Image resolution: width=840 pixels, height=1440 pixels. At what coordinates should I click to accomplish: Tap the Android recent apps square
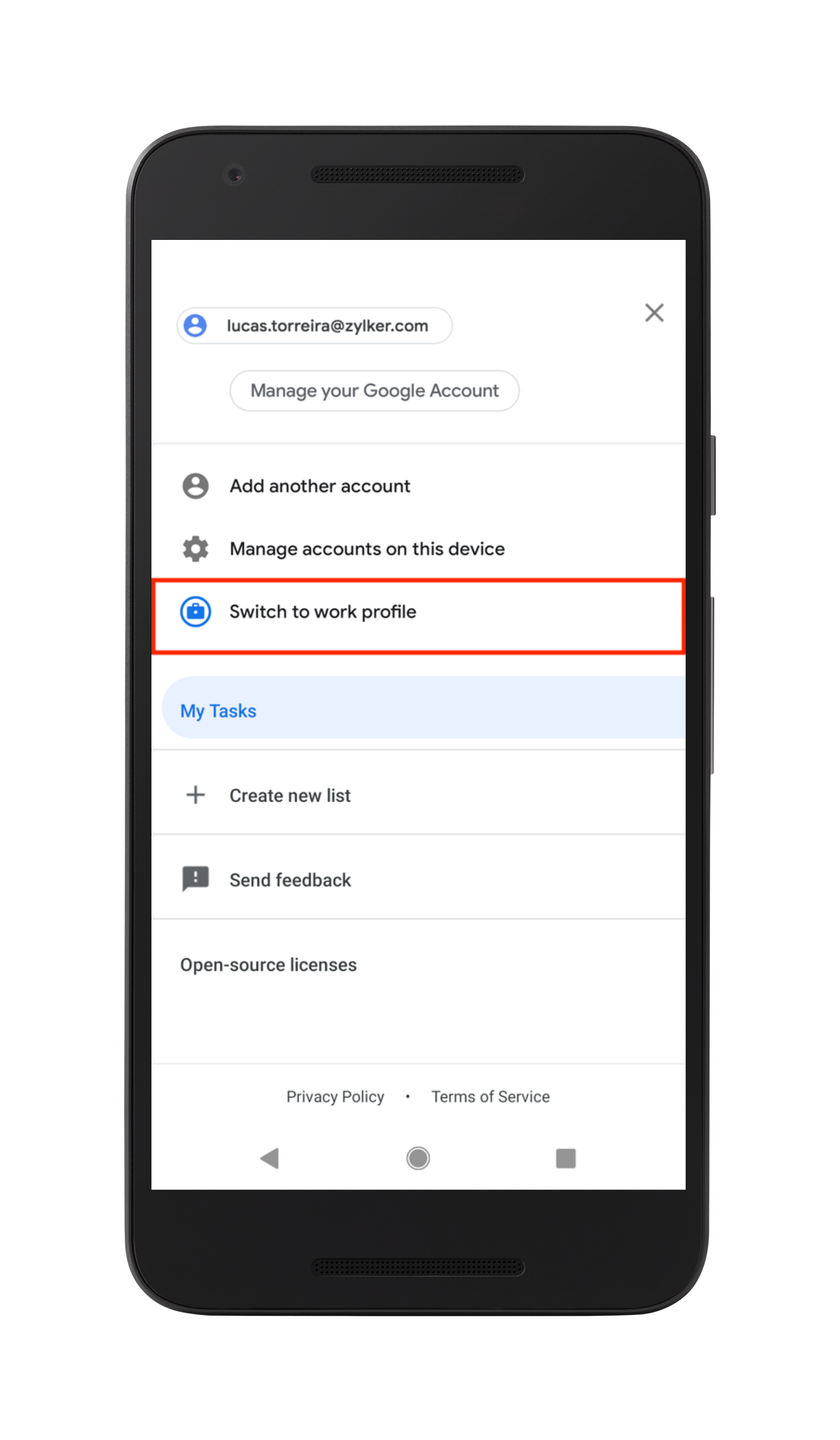click(566, 1159)
